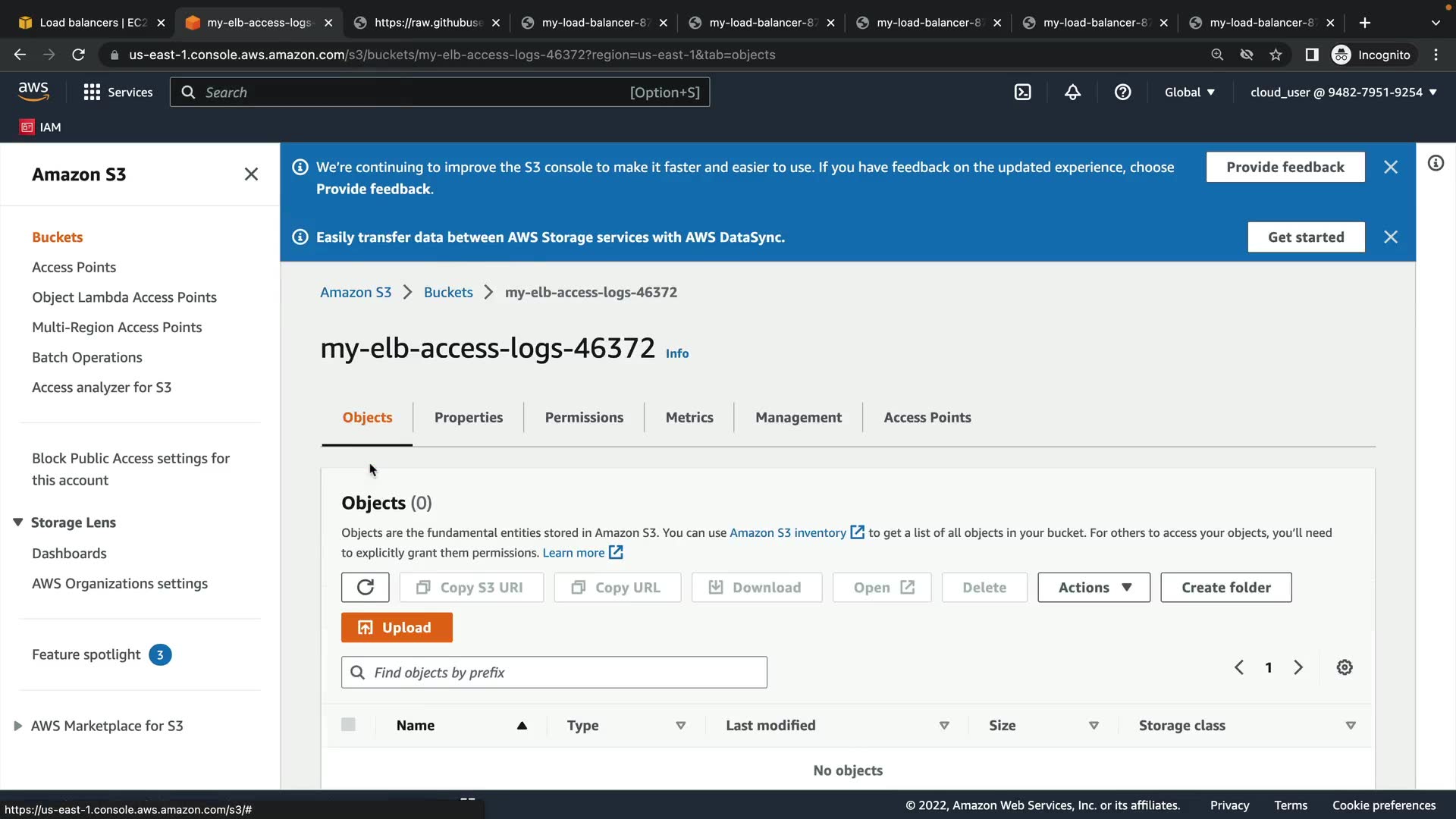The image size is (1456, 819).
Task: Sort objects by Name column arrow
Action: (x=522, y=726)
